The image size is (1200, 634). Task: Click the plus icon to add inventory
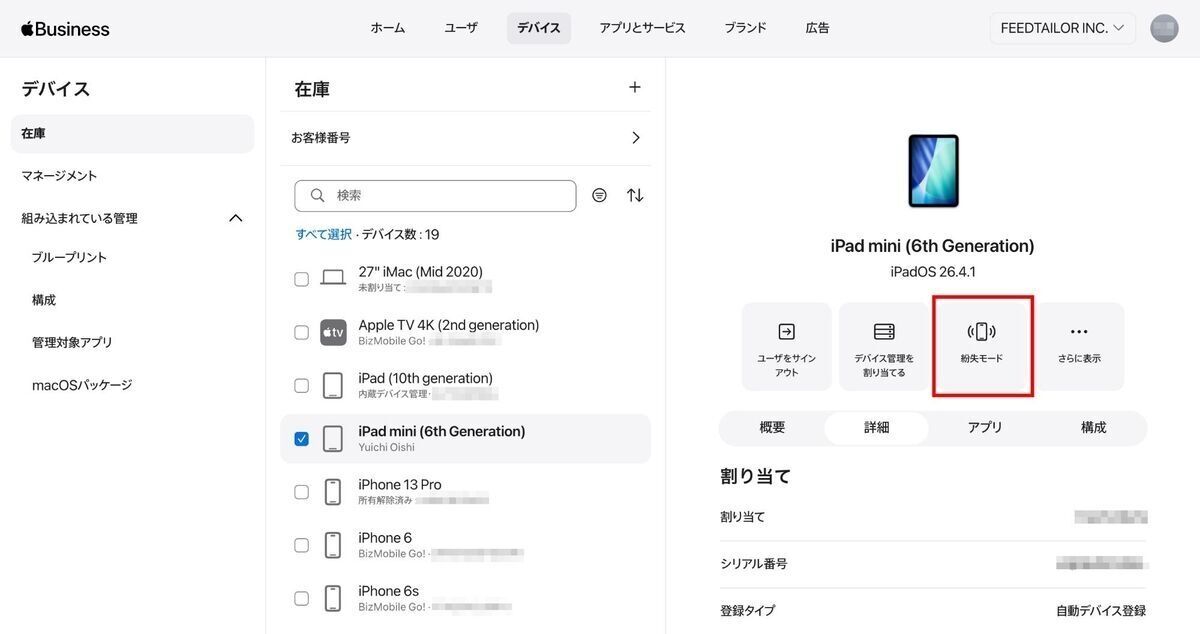pos(634,88)
